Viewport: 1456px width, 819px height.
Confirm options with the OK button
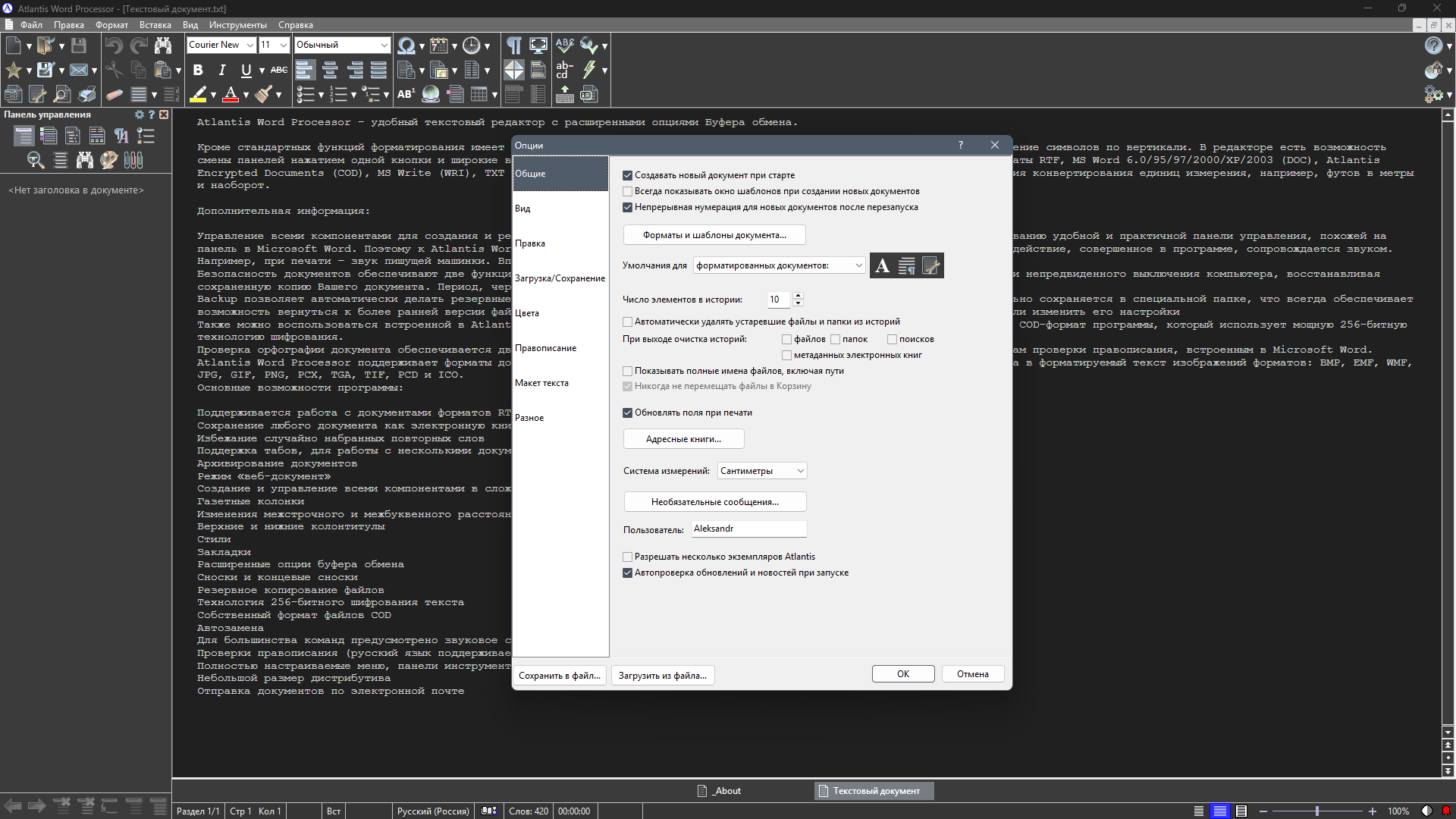tap(903, 674)
